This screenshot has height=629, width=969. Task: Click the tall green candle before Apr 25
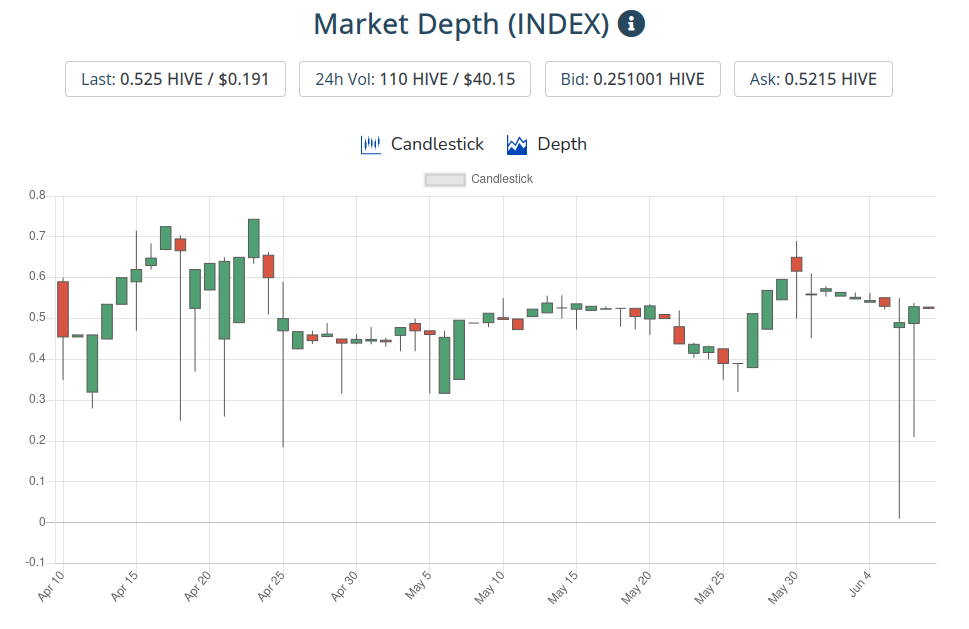[253, 239]
